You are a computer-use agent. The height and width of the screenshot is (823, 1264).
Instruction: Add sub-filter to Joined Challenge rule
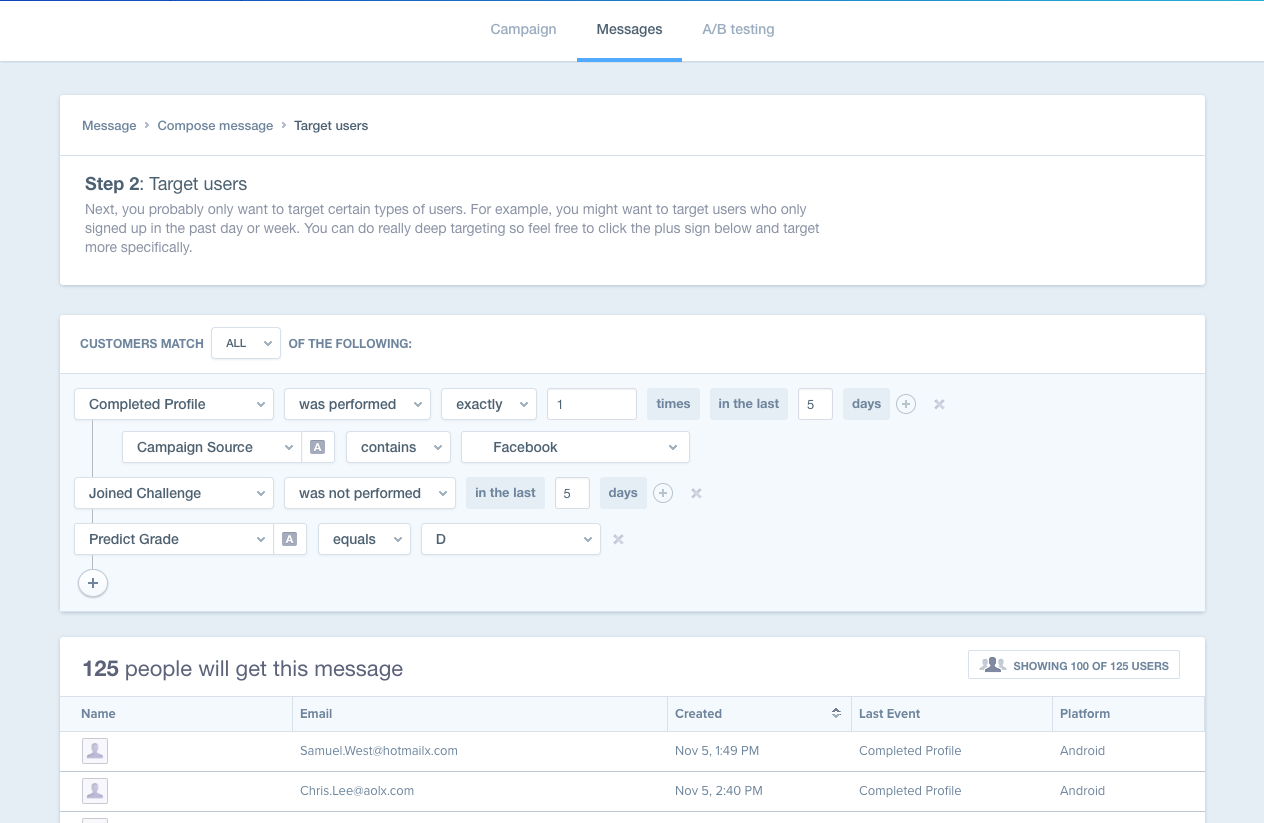[663, 493]
